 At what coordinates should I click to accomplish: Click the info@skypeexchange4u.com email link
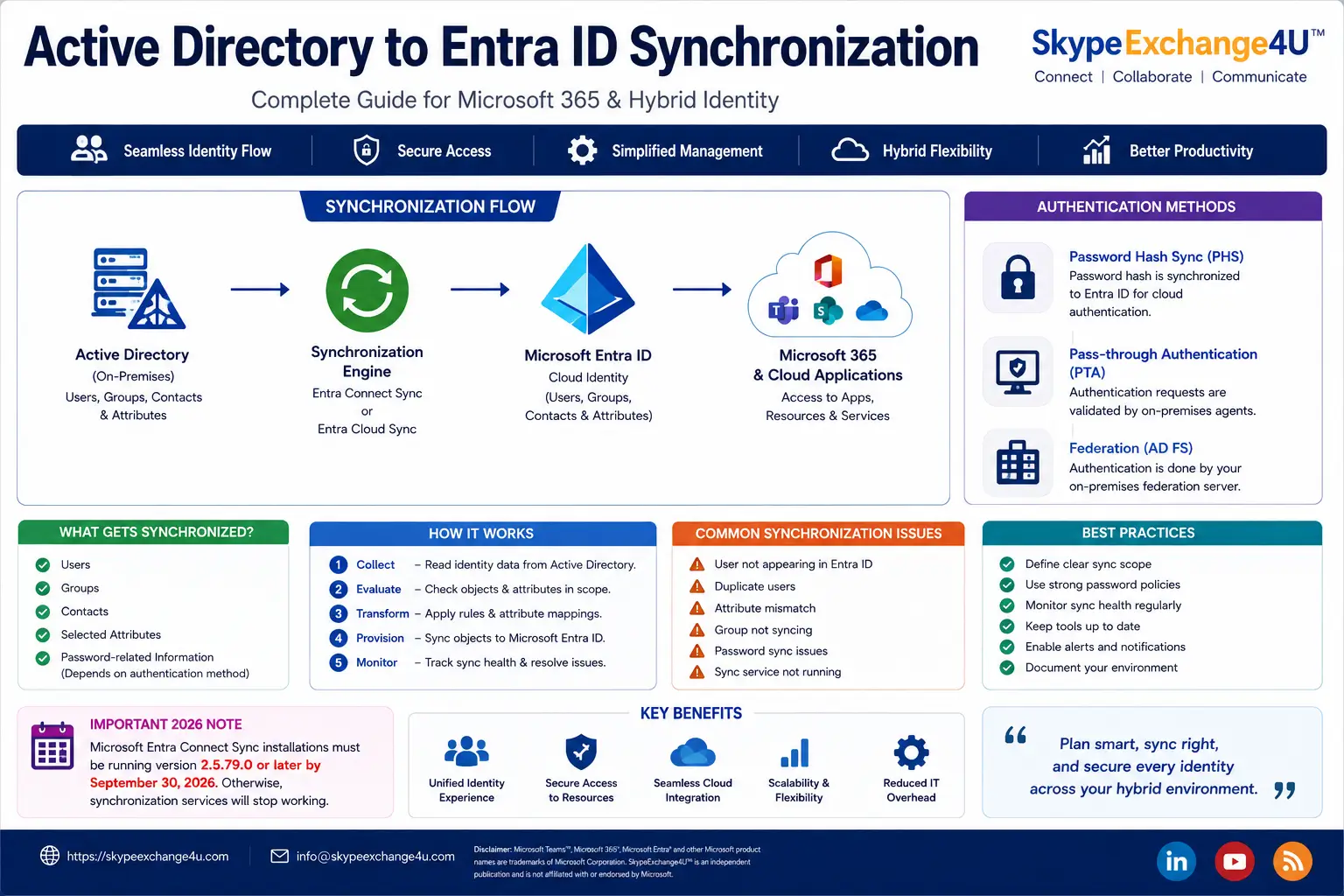coord(375,857)
